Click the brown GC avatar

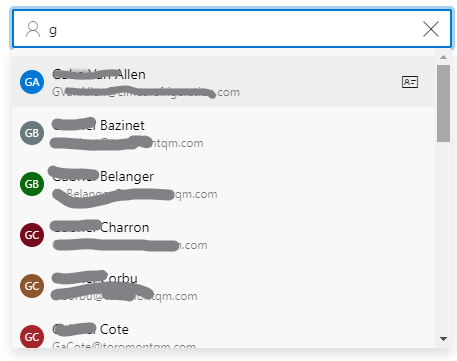32,286
